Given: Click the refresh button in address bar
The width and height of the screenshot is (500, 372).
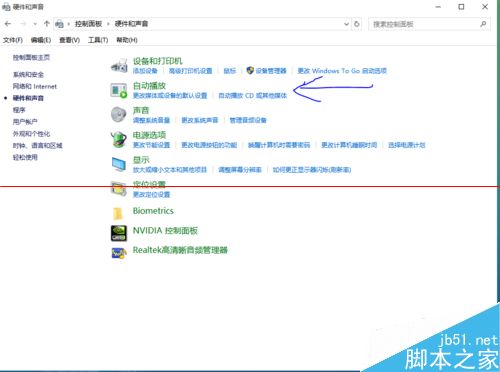Looking at the screenshot, I should pyautogui.click(x=357, y=24).
